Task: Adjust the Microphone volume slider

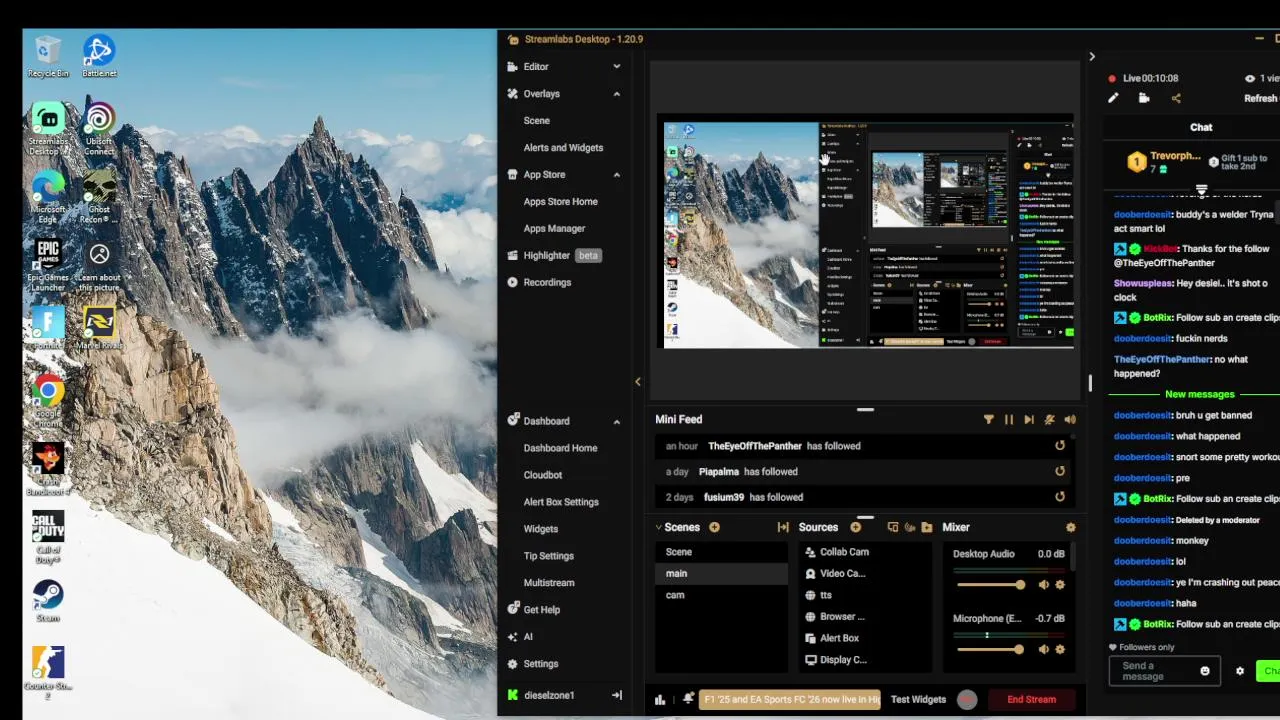Action: [x=989, y=650]
